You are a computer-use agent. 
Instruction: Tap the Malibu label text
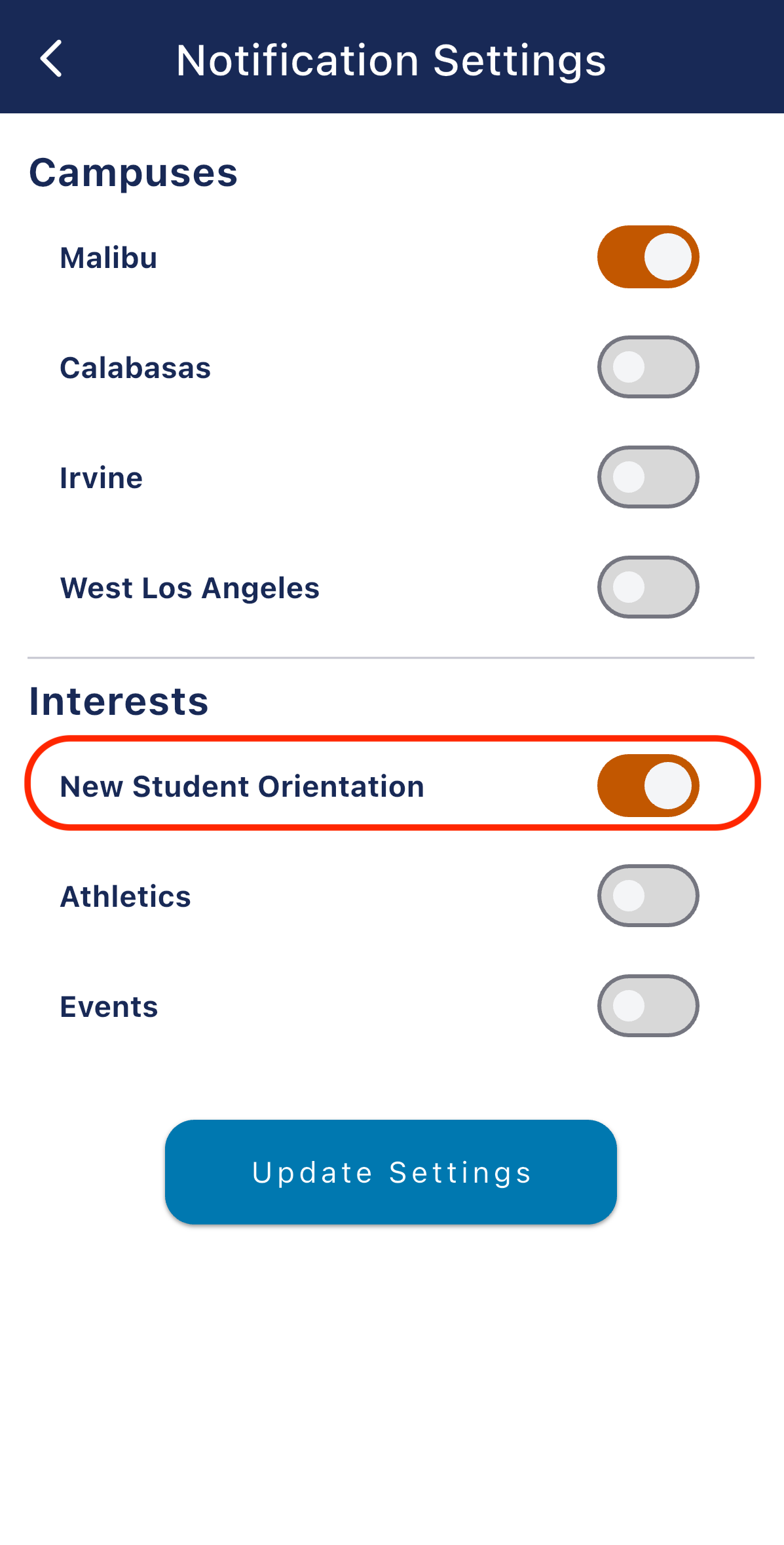pyautogui.click(x=109, y=257)
